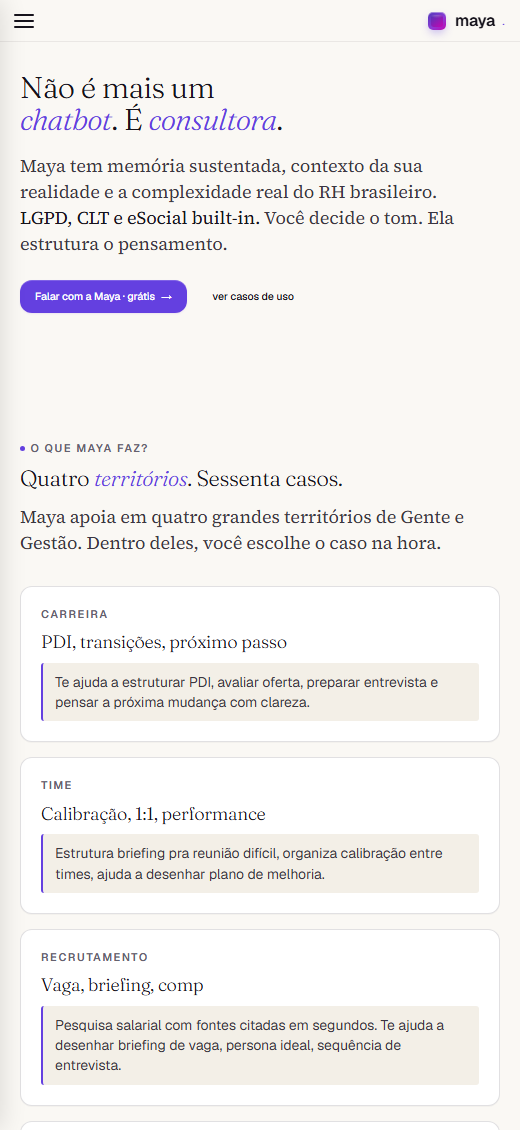Follow the "ver casos de uso" link

(x=253, y=297)
